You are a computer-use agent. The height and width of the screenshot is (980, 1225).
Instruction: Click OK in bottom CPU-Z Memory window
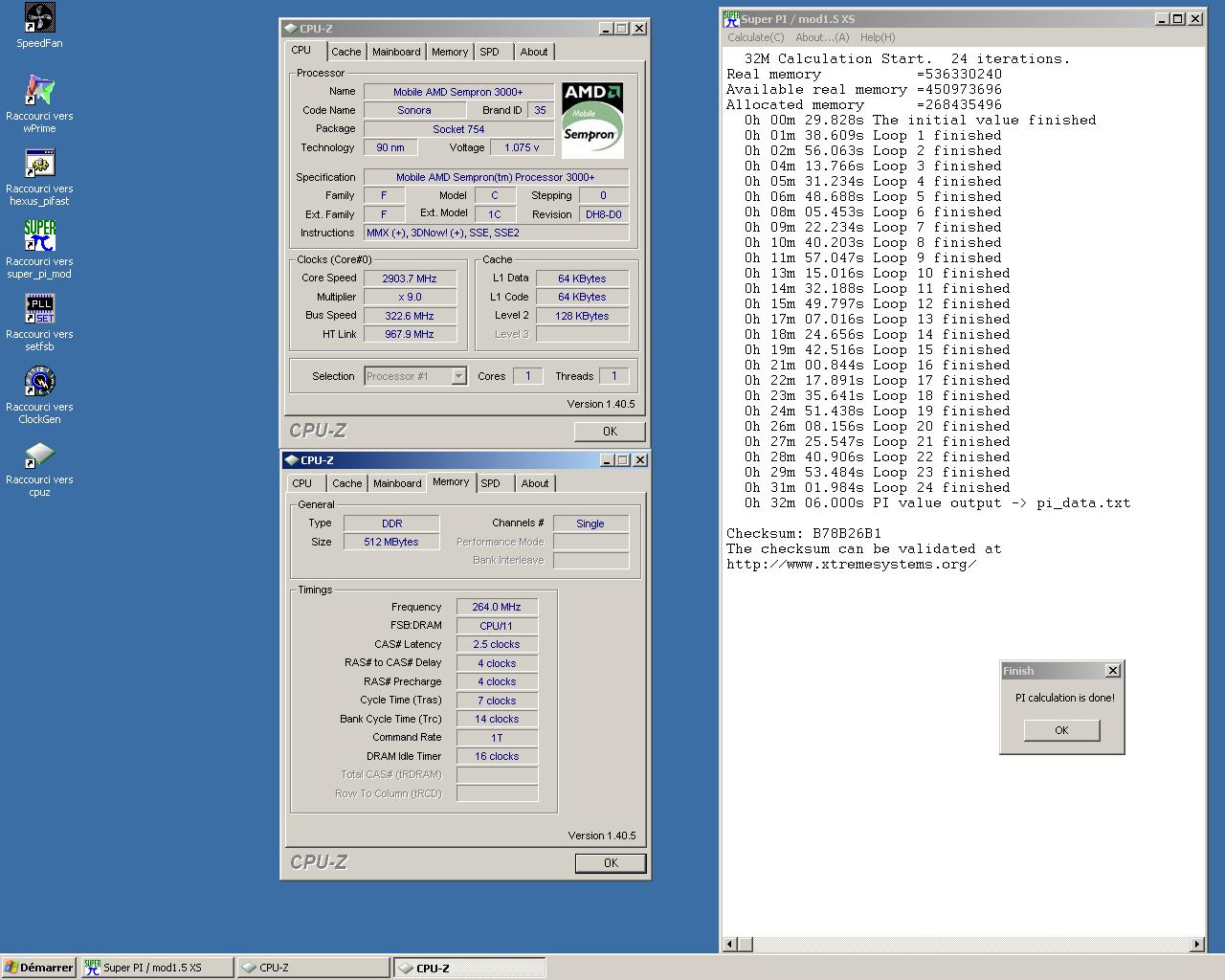coord(611,863)
